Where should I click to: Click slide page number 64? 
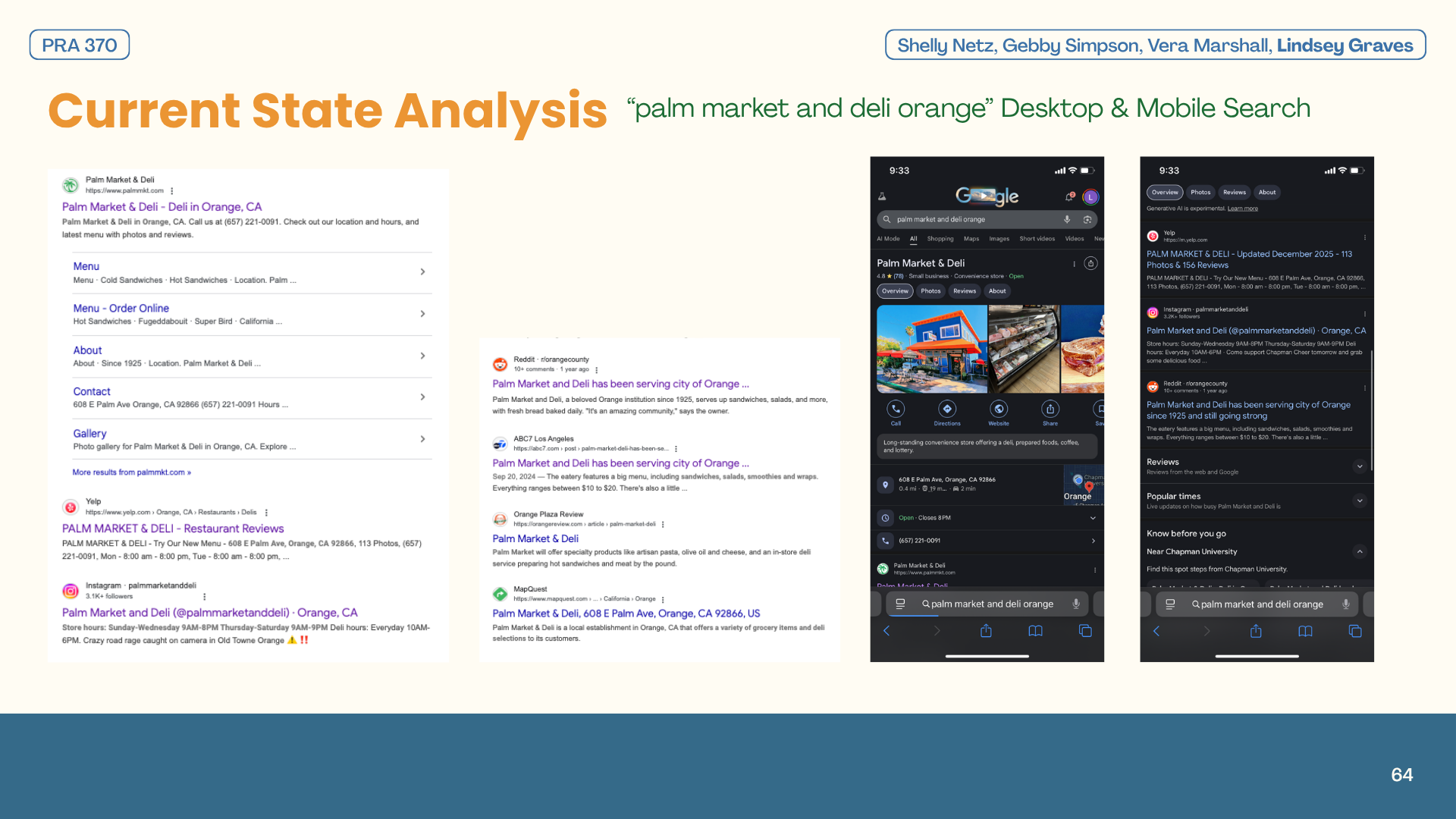tap(1402, 774)
